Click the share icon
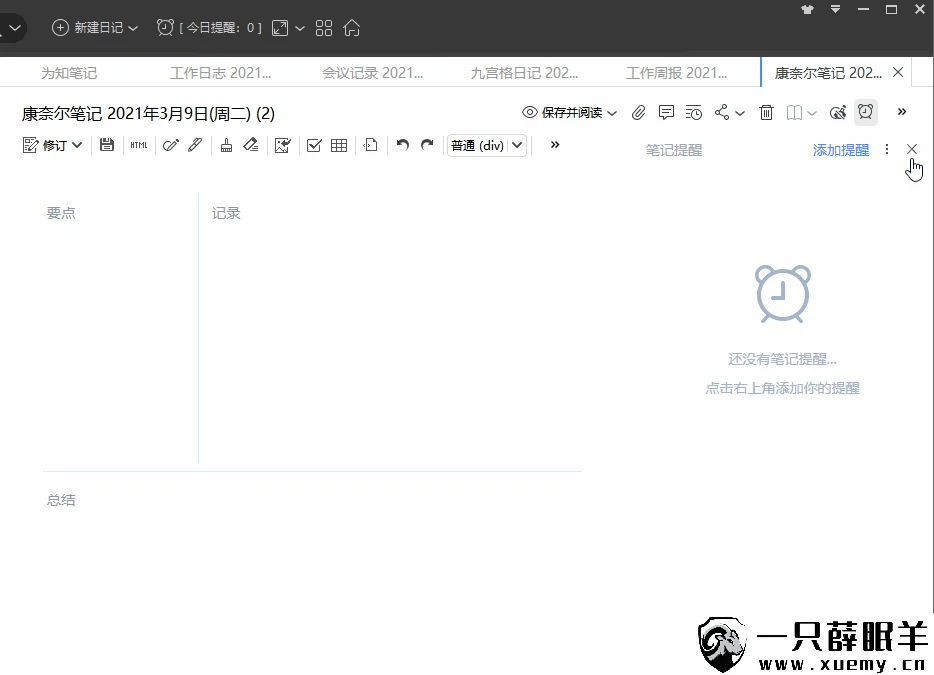 722,112
